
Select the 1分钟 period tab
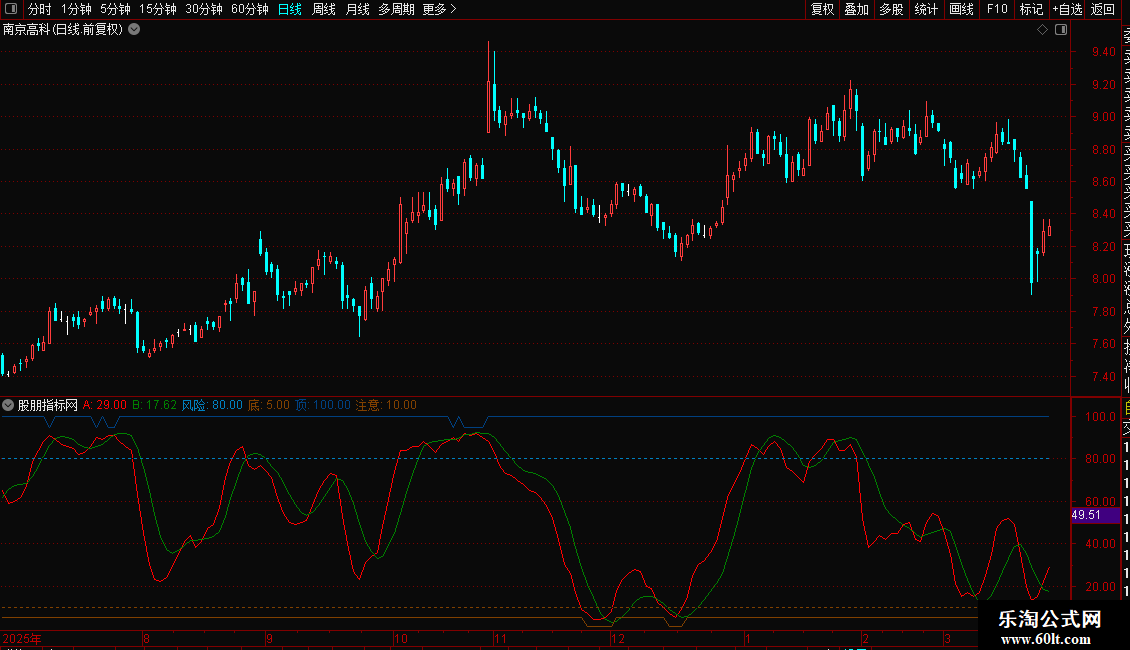coord(76,9)
